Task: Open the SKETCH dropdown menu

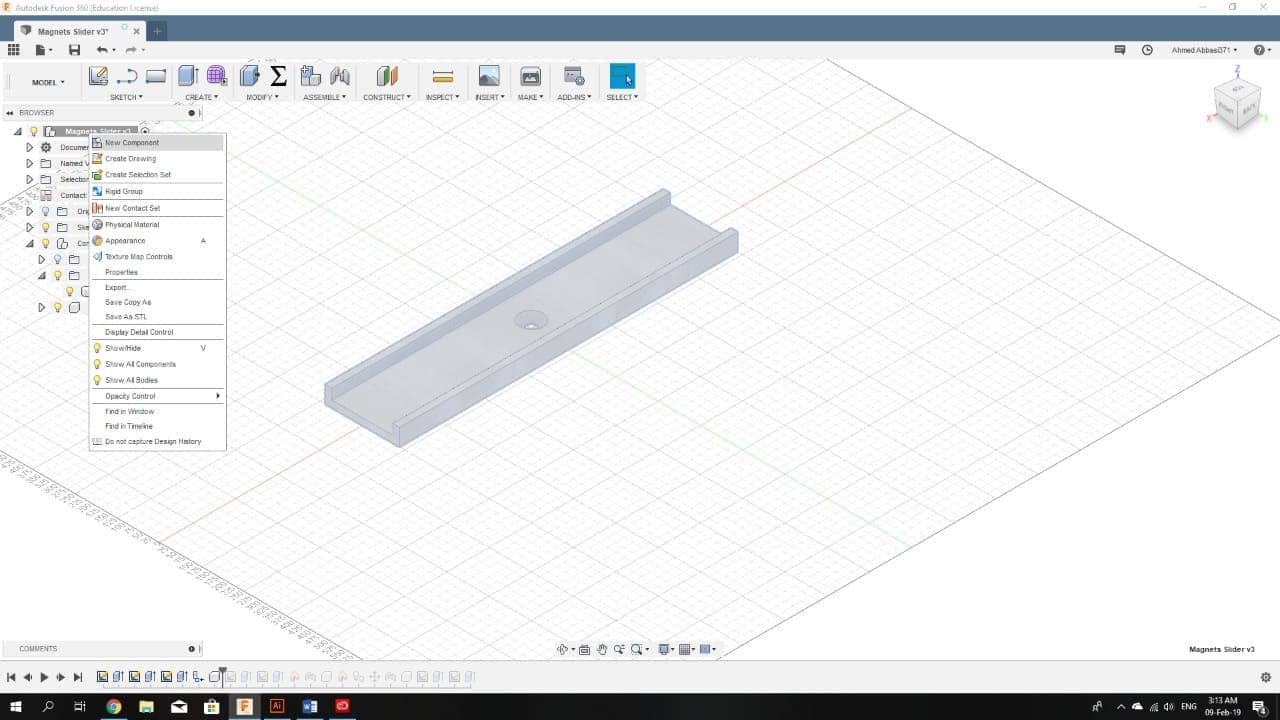Action: coord(126,97)
